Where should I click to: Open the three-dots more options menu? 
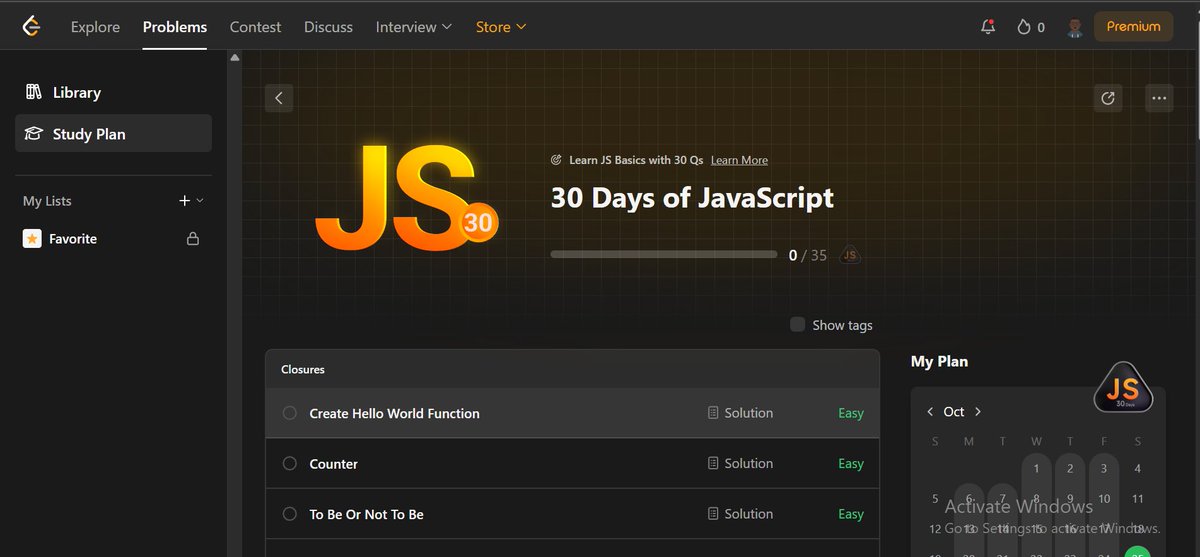(1159, 98)
